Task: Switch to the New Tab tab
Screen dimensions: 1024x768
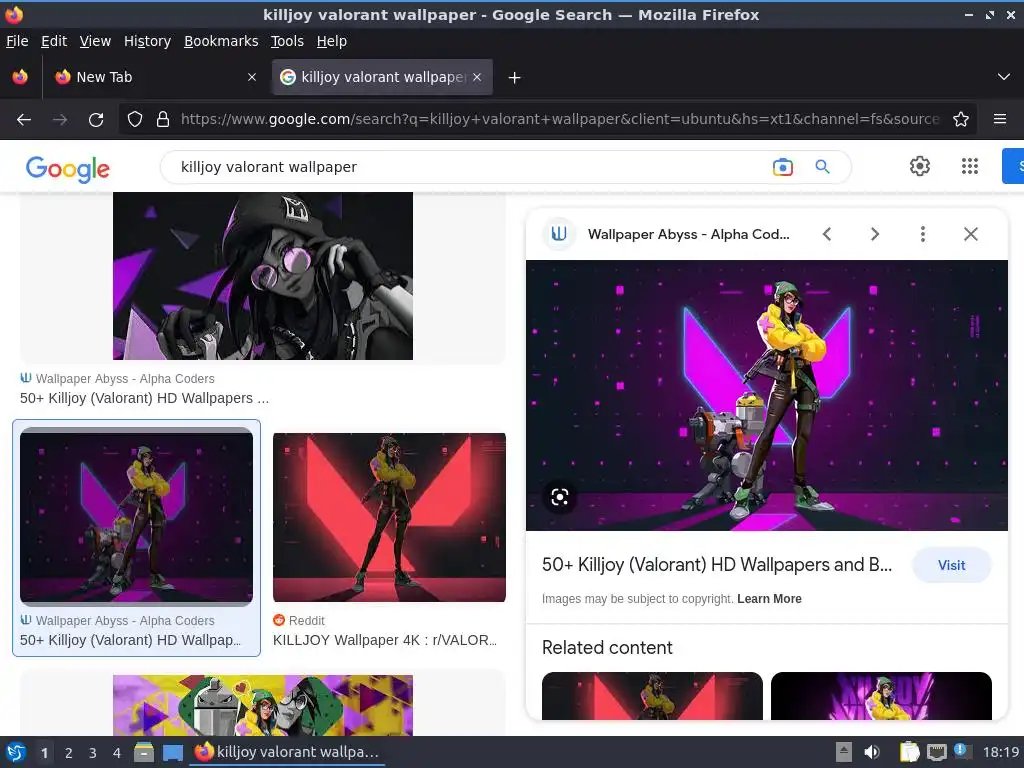Action: click(155, 77)
